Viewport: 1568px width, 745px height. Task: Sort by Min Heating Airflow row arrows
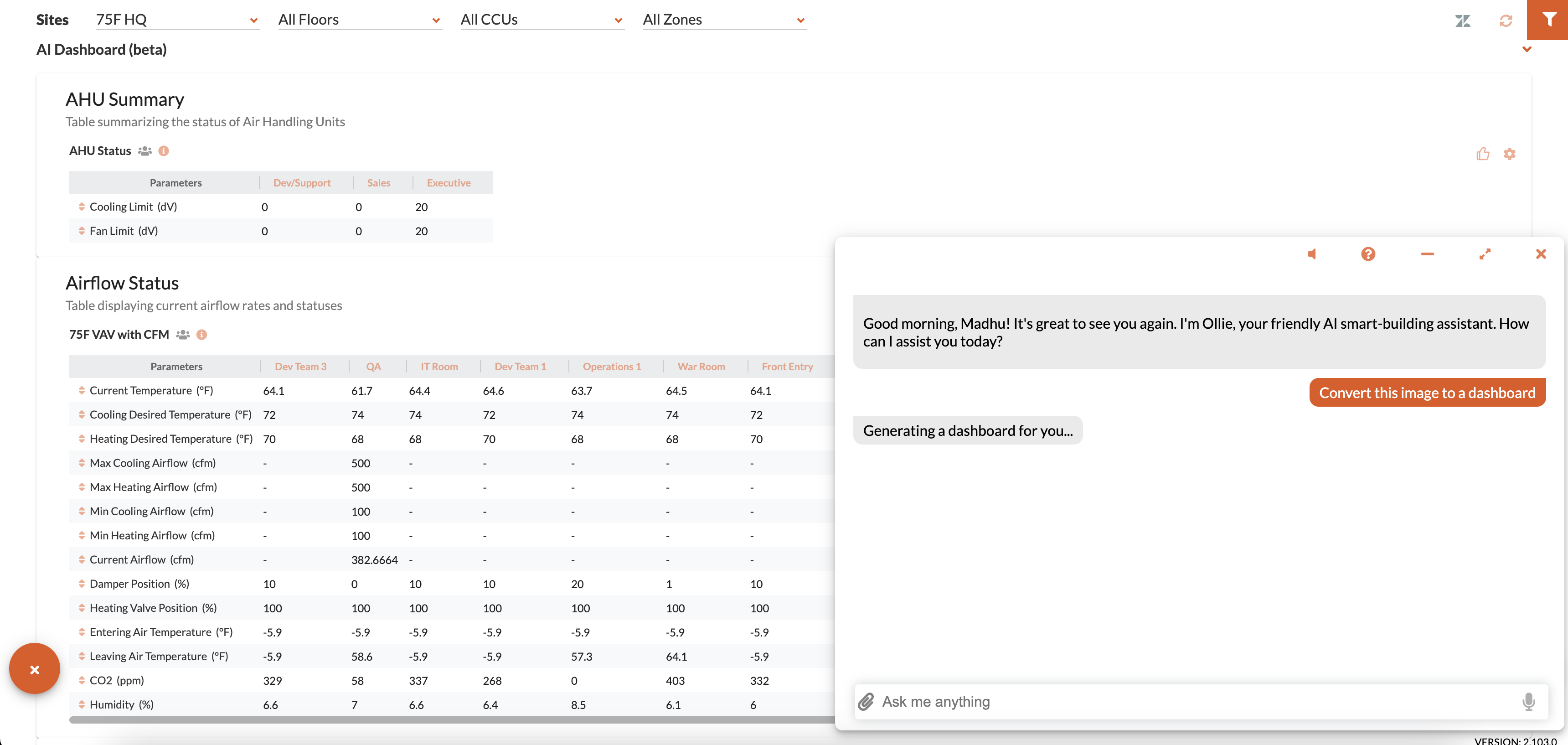(82, 536)
